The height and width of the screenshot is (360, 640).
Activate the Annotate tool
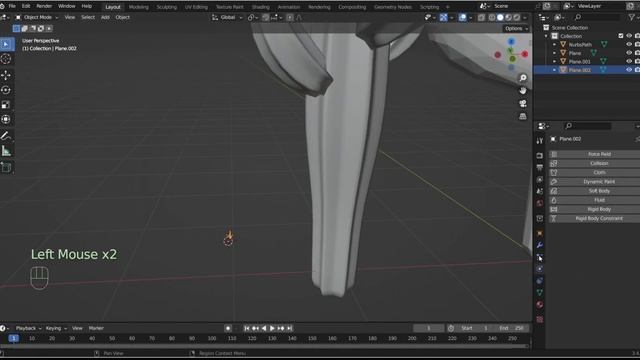coord(6,136)
